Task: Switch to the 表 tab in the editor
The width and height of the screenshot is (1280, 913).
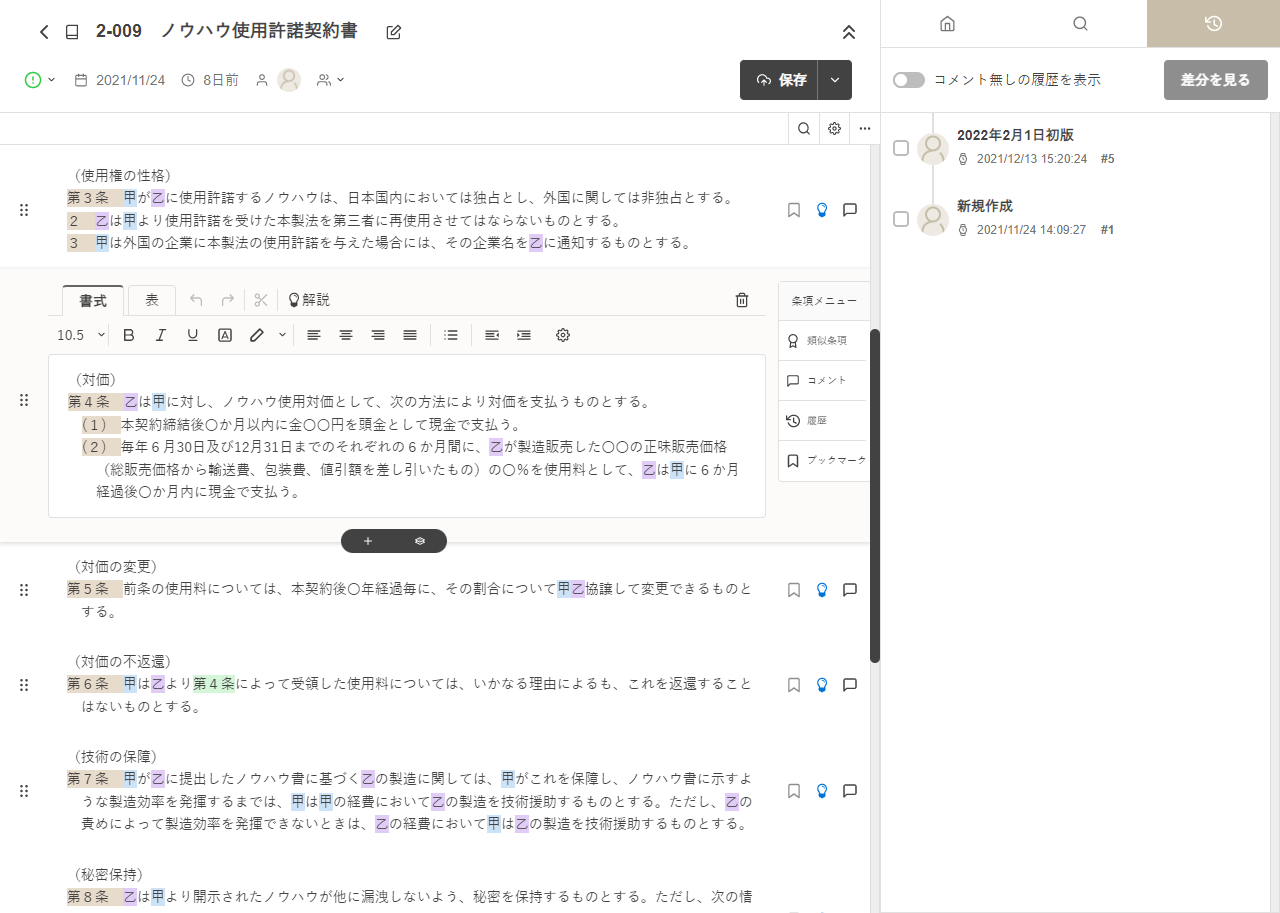Action: (x=151, y=299)
